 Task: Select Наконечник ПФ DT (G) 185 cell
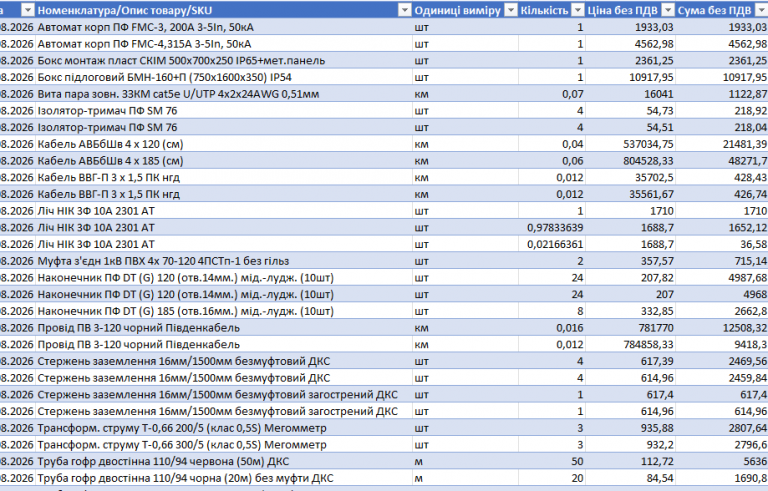pyautogui.click(x=224, y=311)
